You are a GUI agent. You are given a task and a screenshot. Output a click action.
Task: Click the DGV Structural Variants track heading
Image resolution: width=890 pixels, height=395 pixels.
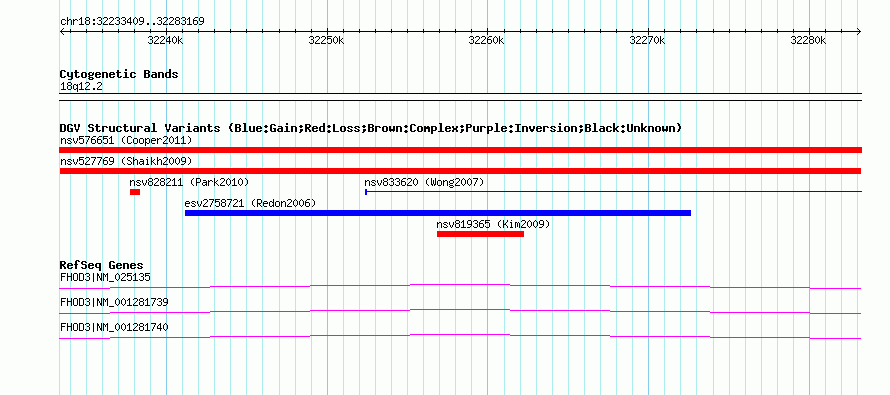(x=371, y=128)
